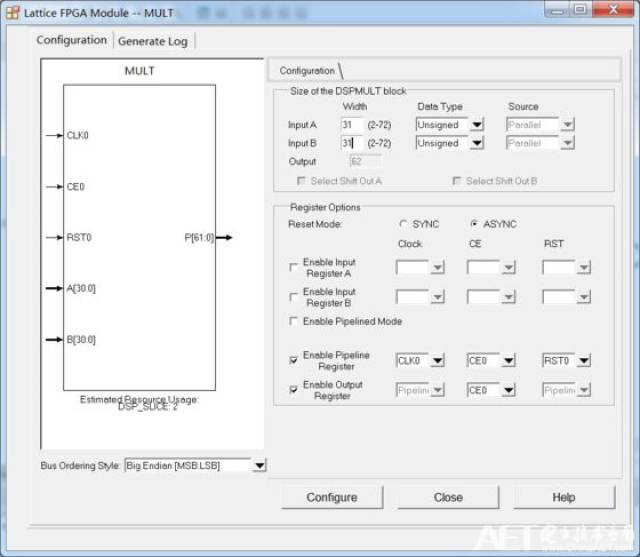Toggle Enable Pipelined Mode checkbox

pos(293,322)
